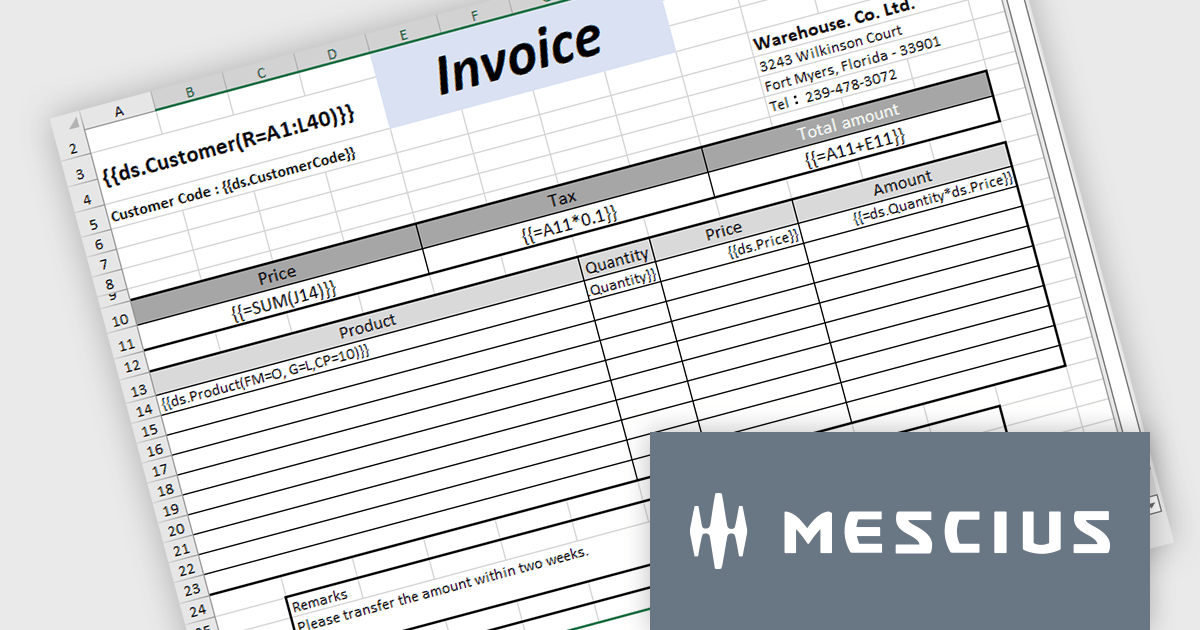Click the dark gray 'Price' summary header
The height and width of the screenshot is (630, 1200).
click(276, 274)
